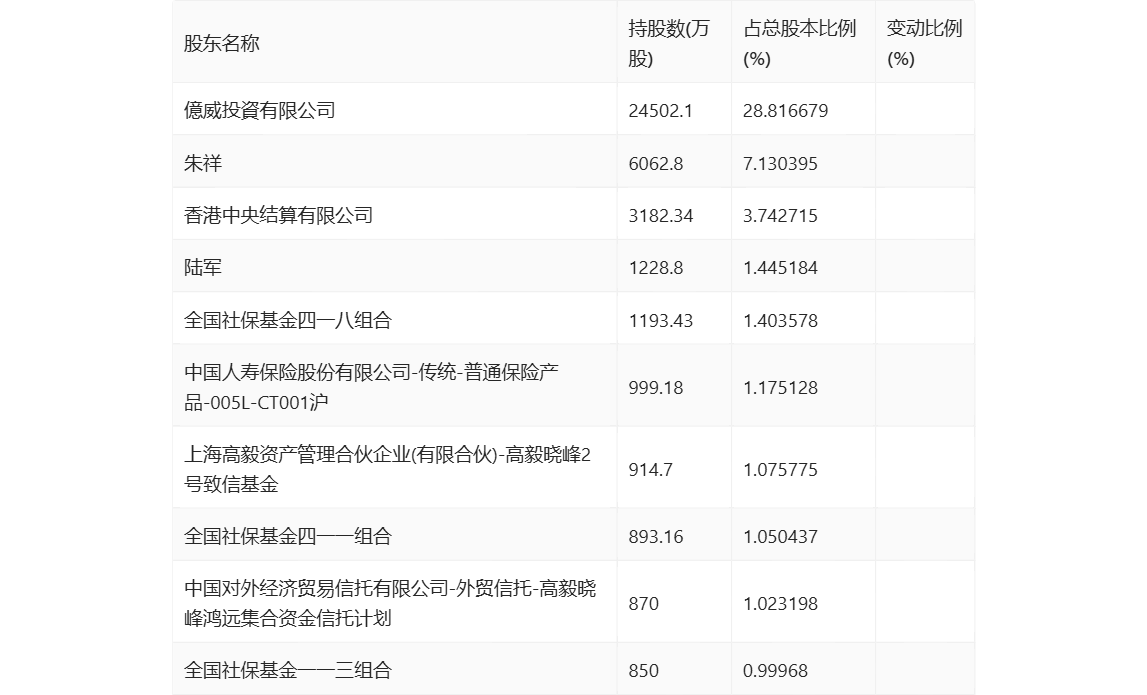Select the holding value 893.16
This screenshot has height=695, width=1147.
(655, 536)
